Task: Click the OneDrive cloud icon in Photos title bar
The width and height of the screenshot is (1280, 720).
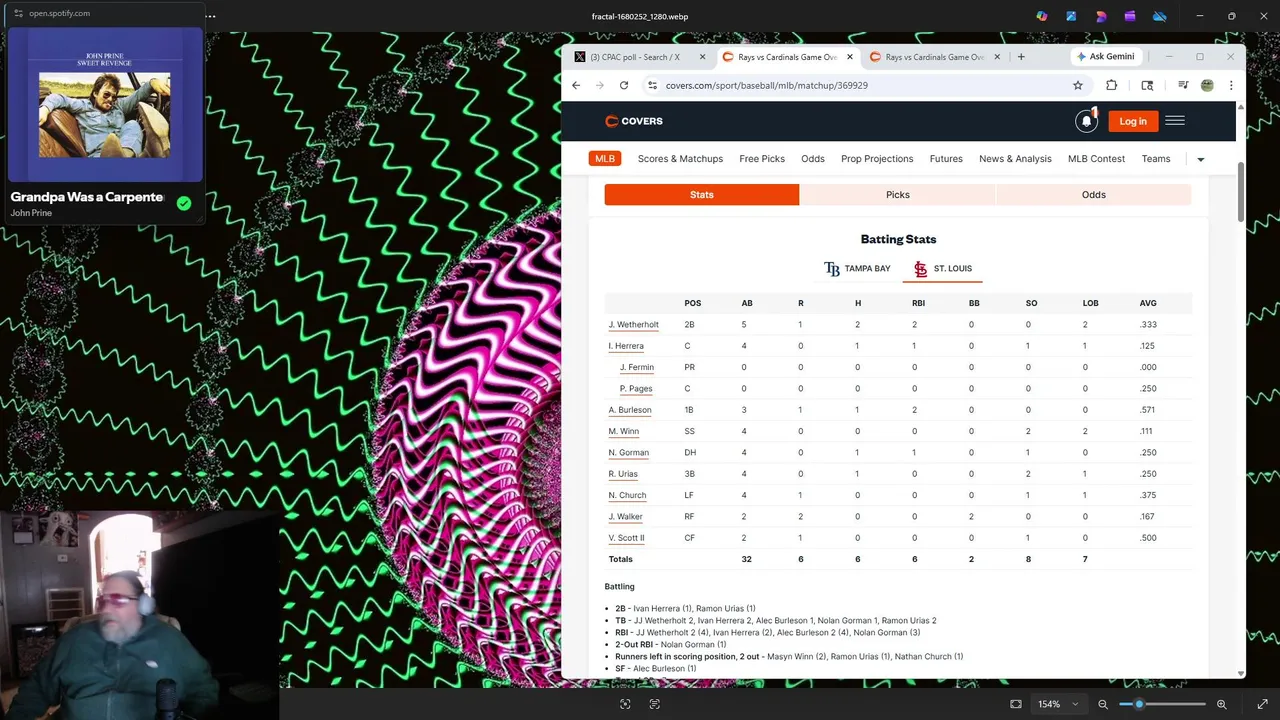Action: [x=1160, y=16]
